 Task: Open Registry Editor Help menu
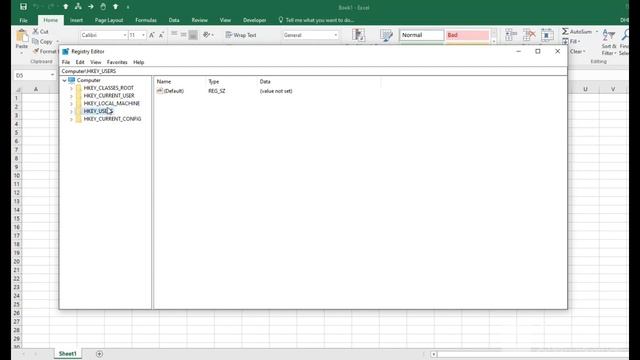tap(139, 62)
